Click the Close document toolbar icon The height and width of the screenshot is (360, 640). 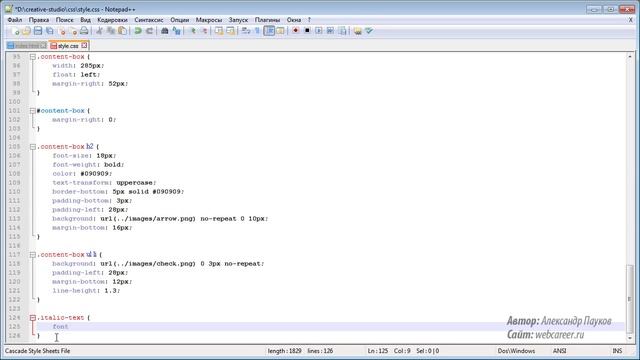coord(62,31)
